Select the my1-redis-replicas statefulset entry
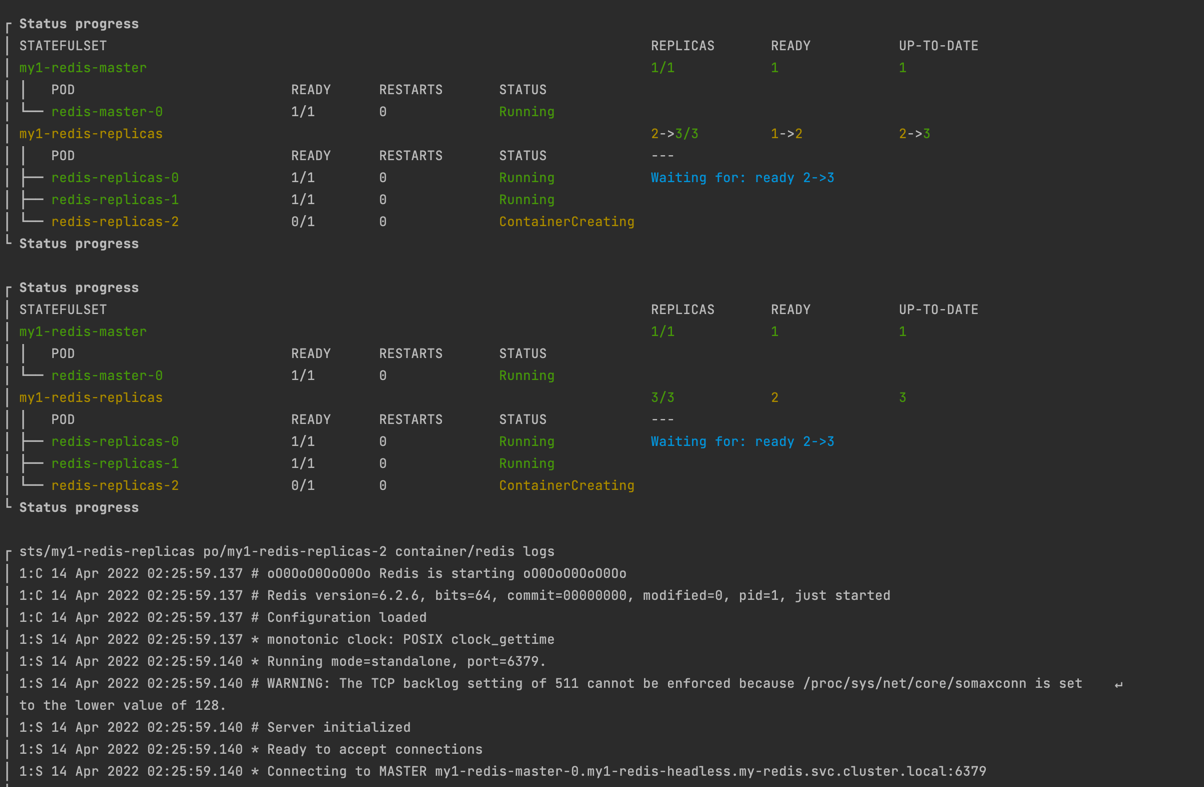1204x787 pixels. click(91, 133)
